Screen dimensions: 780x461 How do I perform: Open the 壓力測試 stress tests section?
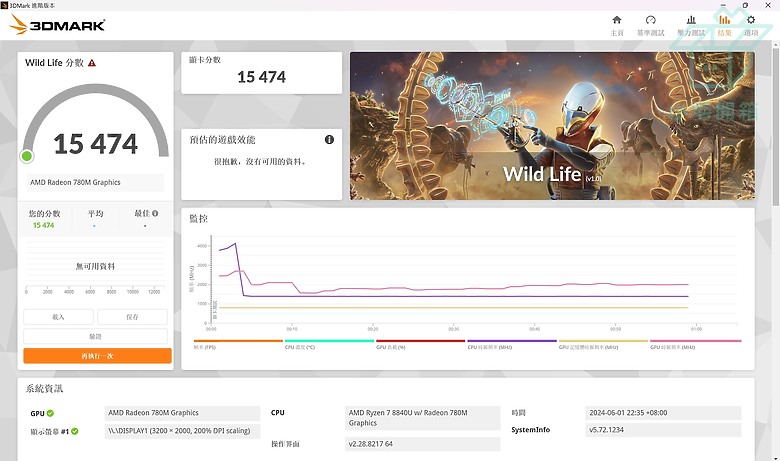pyautogui.click(x=691, y=25)
